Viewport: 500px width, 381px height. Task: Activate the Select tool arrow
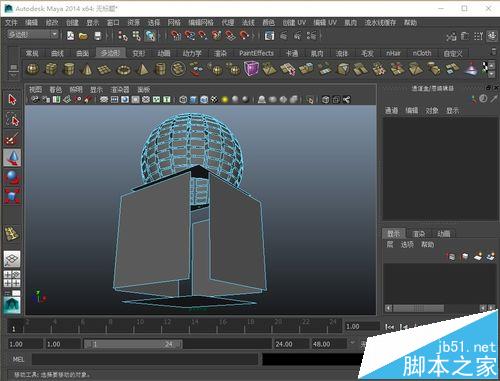click(x=12, y=100)
